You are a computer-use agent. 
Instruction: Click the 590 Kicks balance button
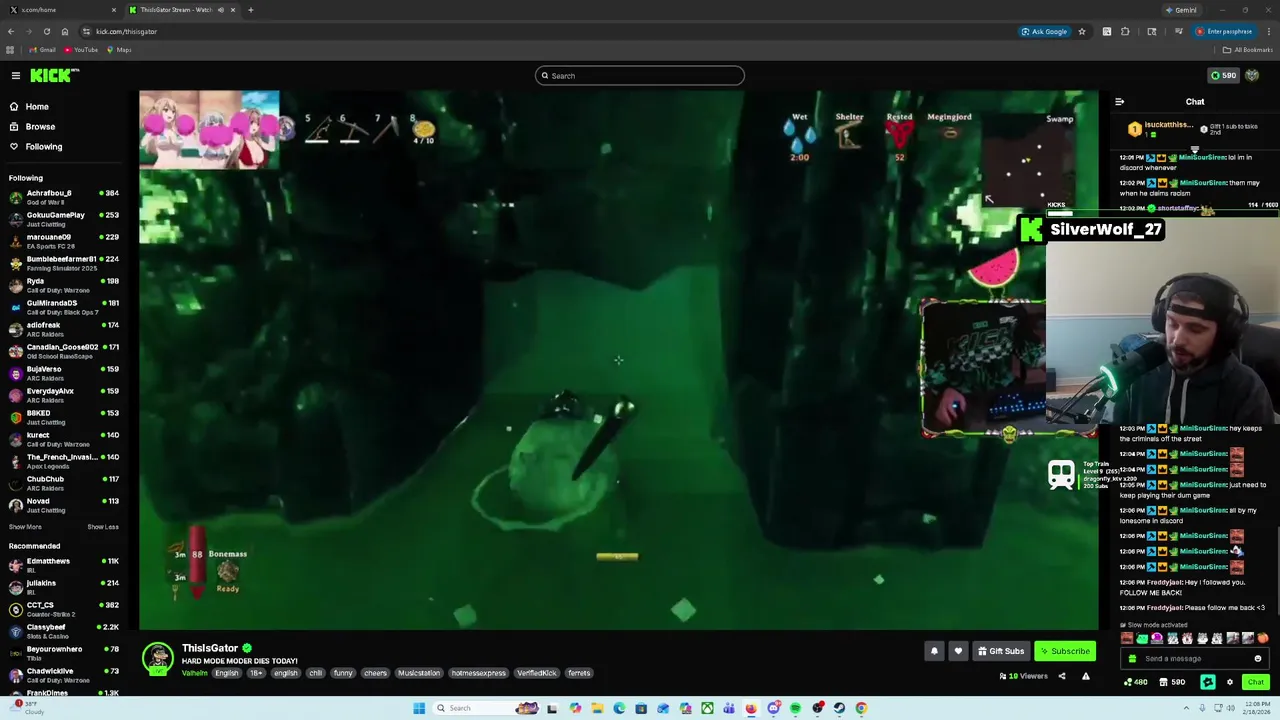tap(1224, 75)
